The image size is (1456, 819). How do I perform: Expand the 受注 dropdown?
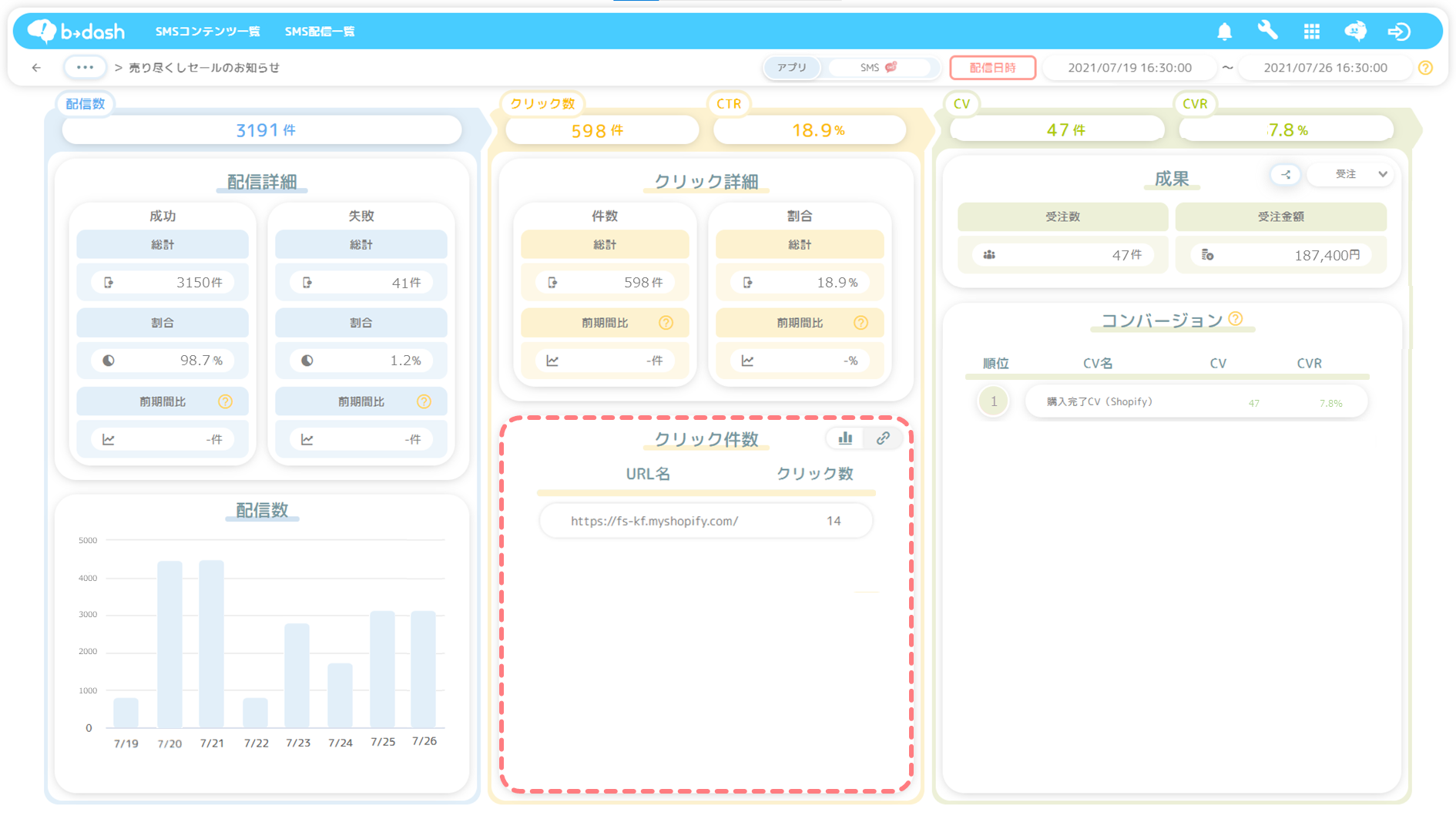click(x=1354, y=174)
